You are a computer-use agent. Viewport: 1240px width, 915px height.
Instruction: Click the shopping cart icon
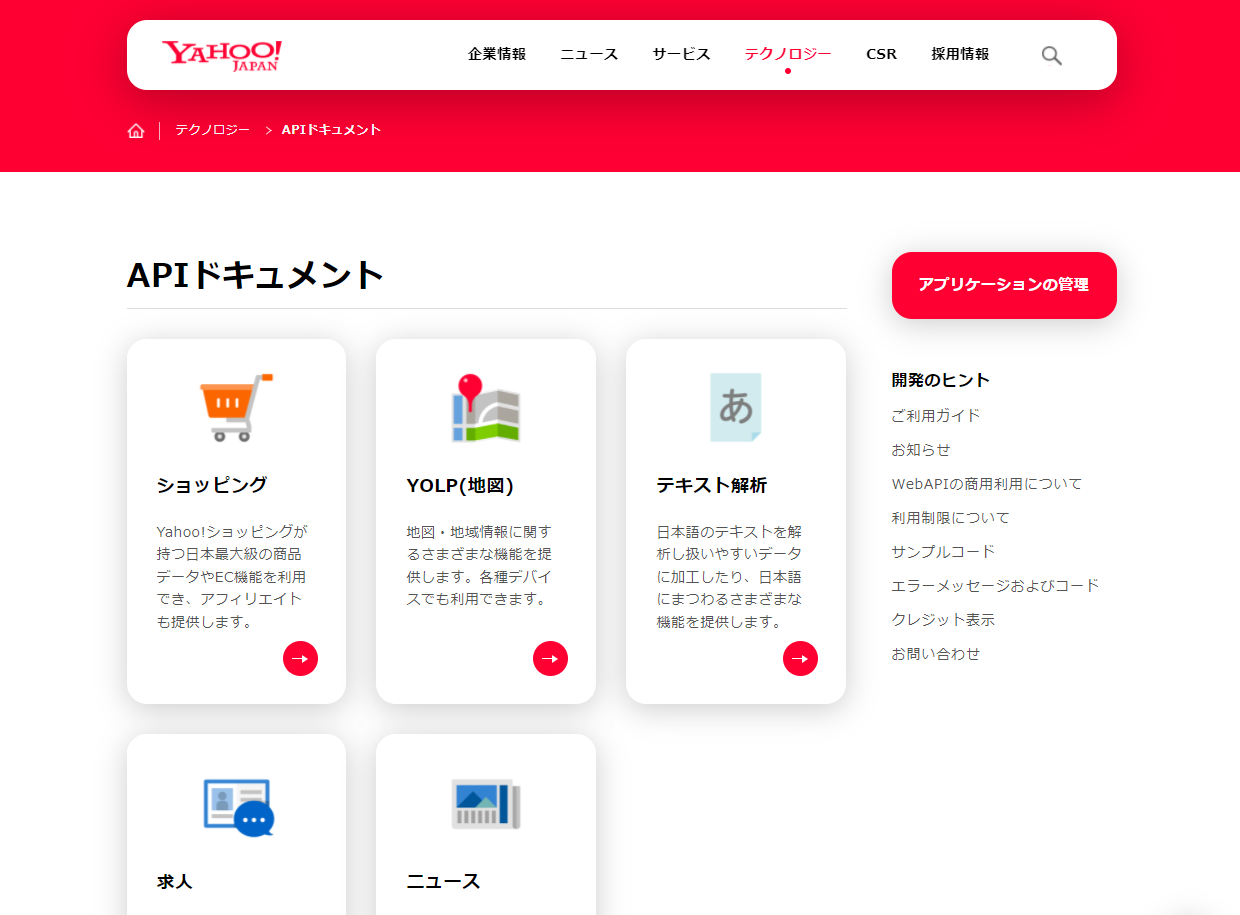pos(236,407)
